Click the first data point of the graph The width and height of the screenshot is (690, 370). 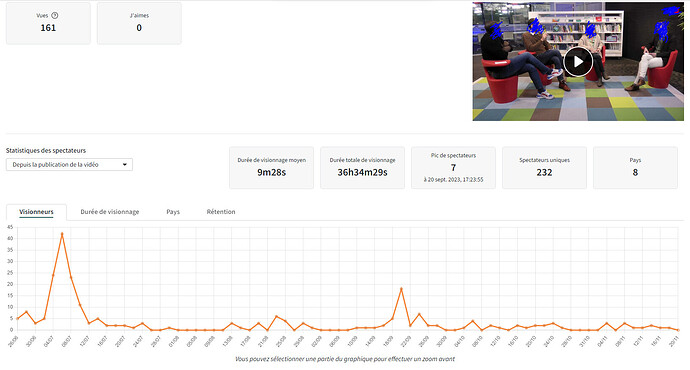(x=18, y=319)
